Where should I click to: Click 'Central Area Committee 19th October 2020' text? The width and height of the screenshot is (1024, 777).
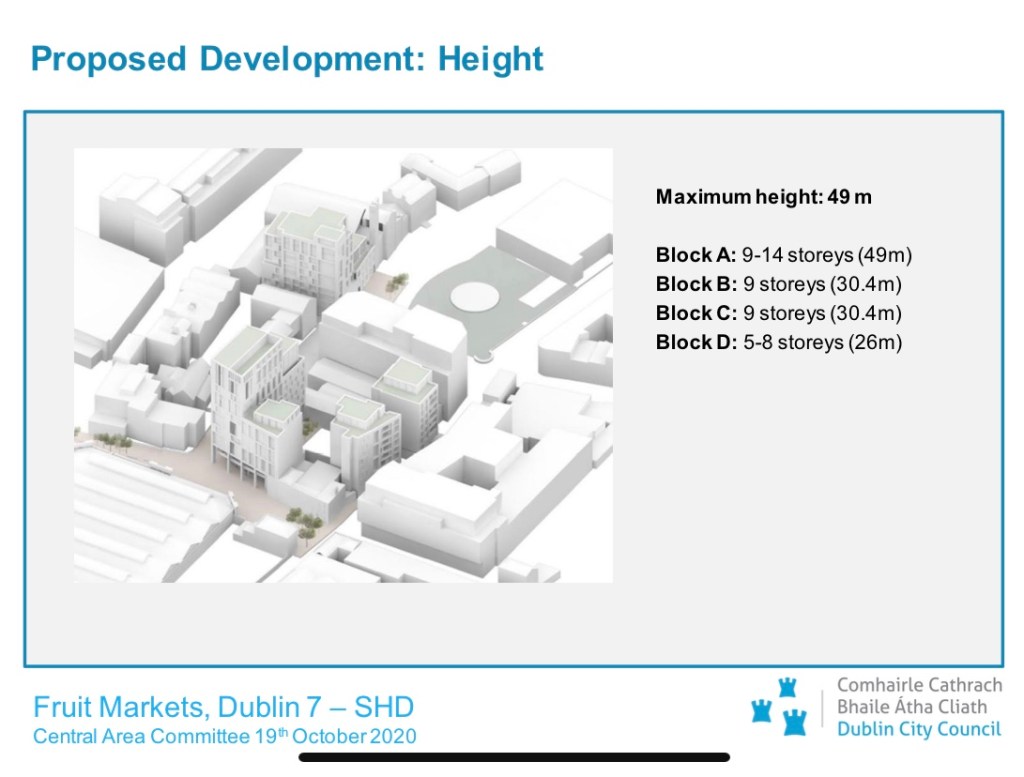point(224,737)
